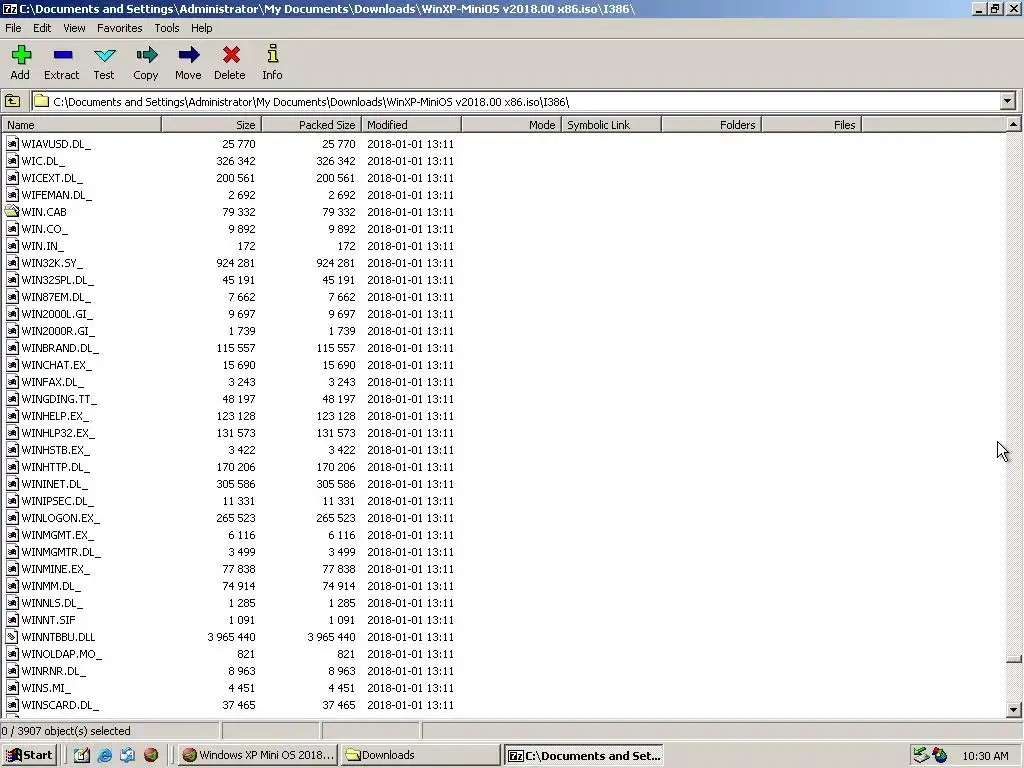Click the WINSCARD.DL_ file icon

[12, 705]
